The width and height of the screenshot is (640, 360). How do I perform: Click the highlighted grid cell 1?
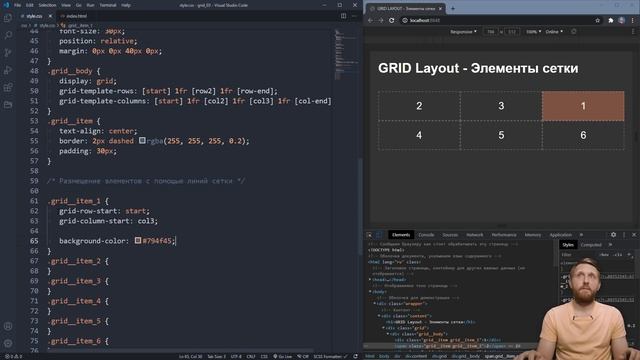[x=583, y=106]
